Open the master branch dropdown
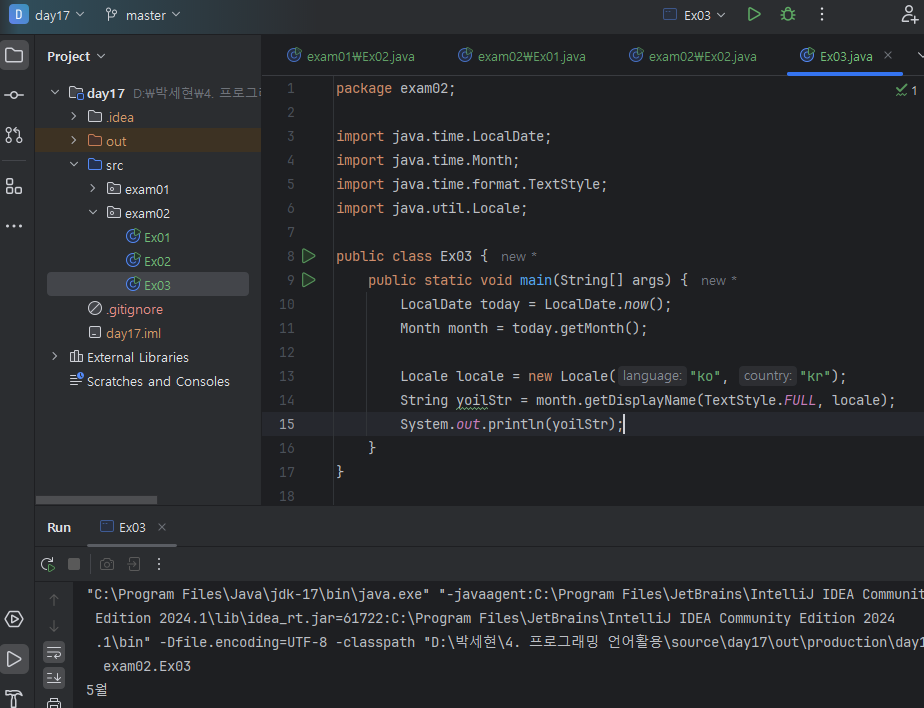 click(143, 15)
